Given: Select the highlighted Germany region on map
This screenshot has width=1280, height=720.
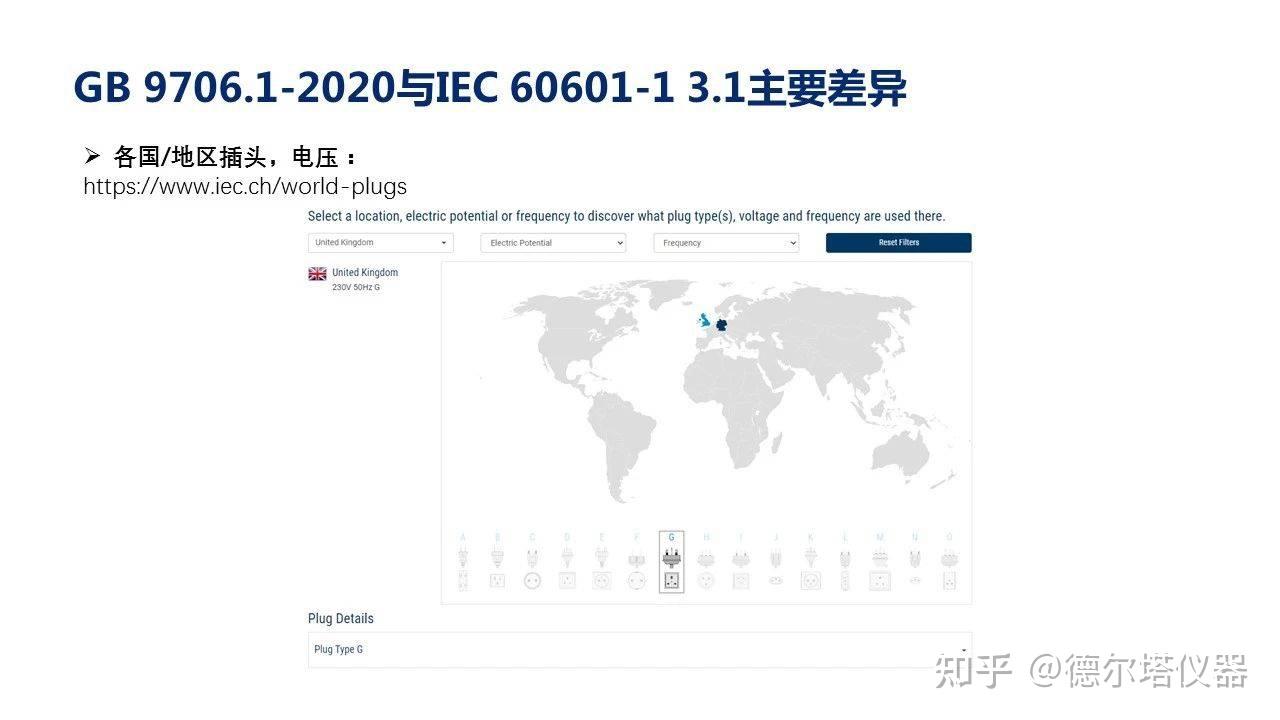Looking at the screenshot, I should [x=722, y=324].
